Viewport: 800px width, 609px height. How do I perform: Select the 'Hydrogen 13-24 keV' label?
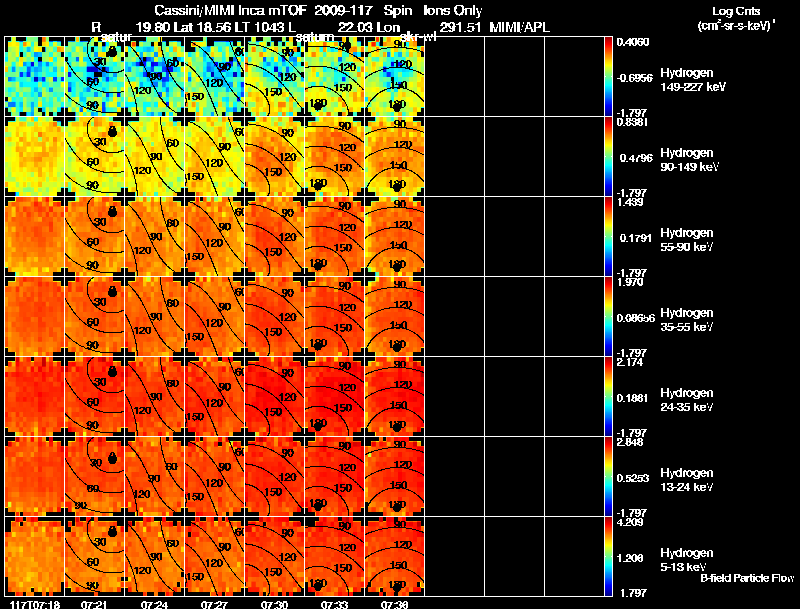687,480
